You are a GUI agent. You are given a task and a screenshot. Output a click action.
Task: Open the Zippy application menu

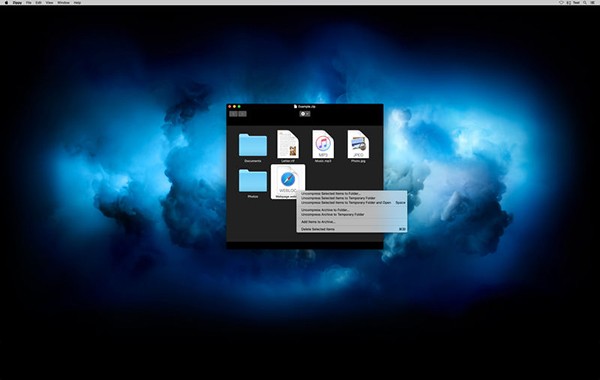pos(17,2)
